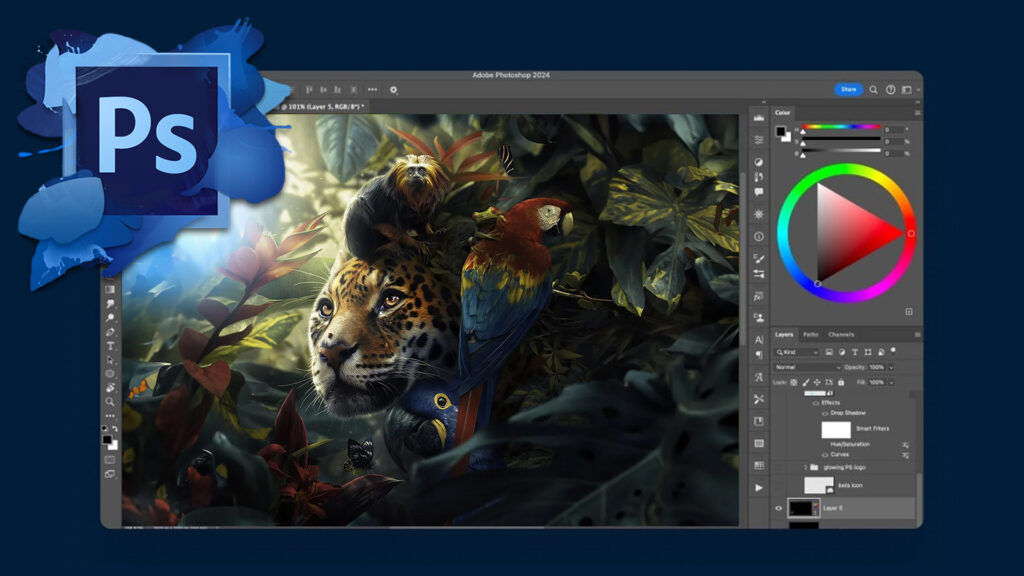The width and height of the screenshot is (1024, 576).
Task: Toggle Curves smart filter visibility
Action: point(825,455)
